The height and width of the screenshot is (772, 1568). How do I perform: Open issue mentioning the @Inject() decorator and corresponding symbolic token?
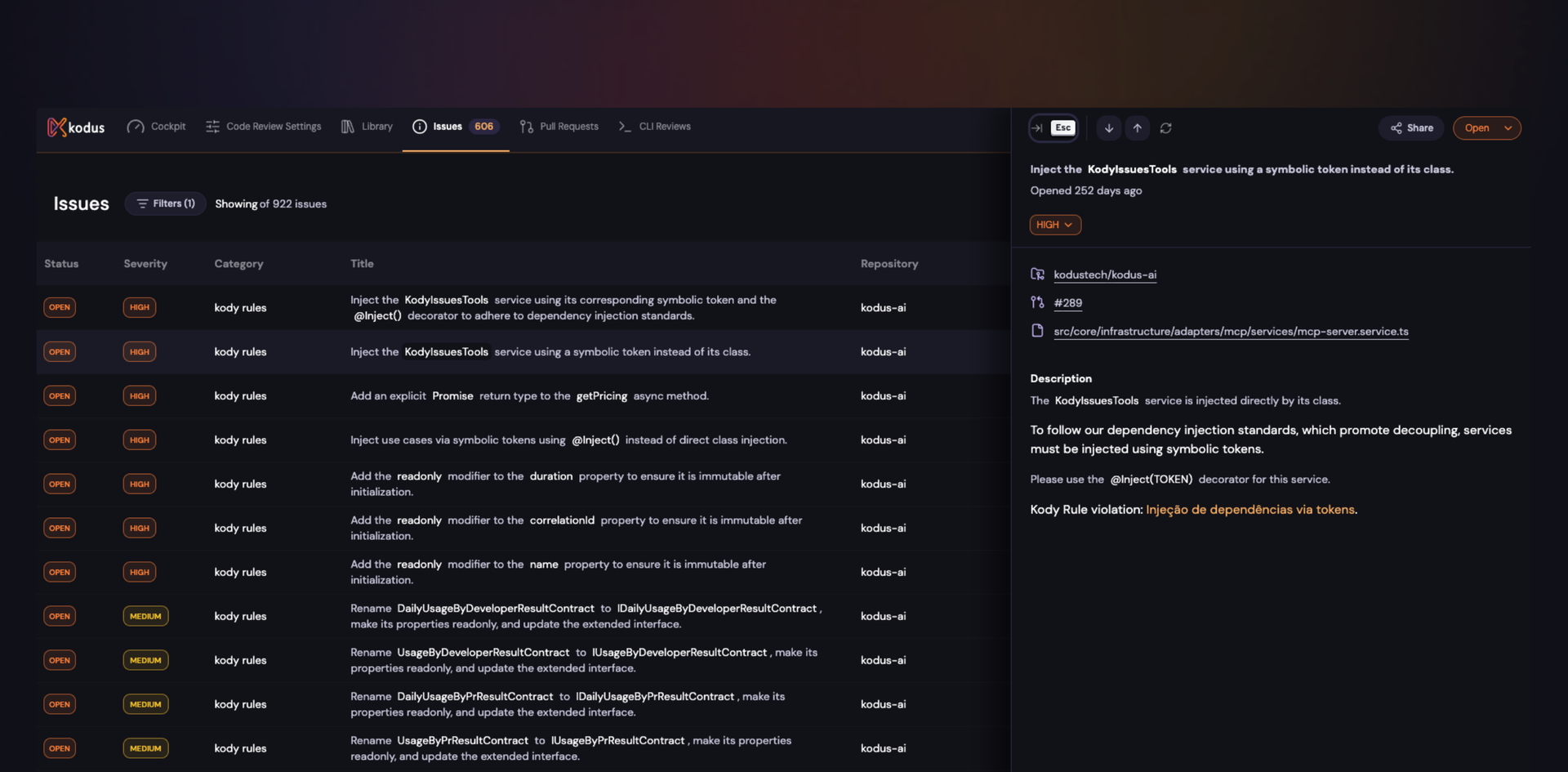[x=563, y=308]
